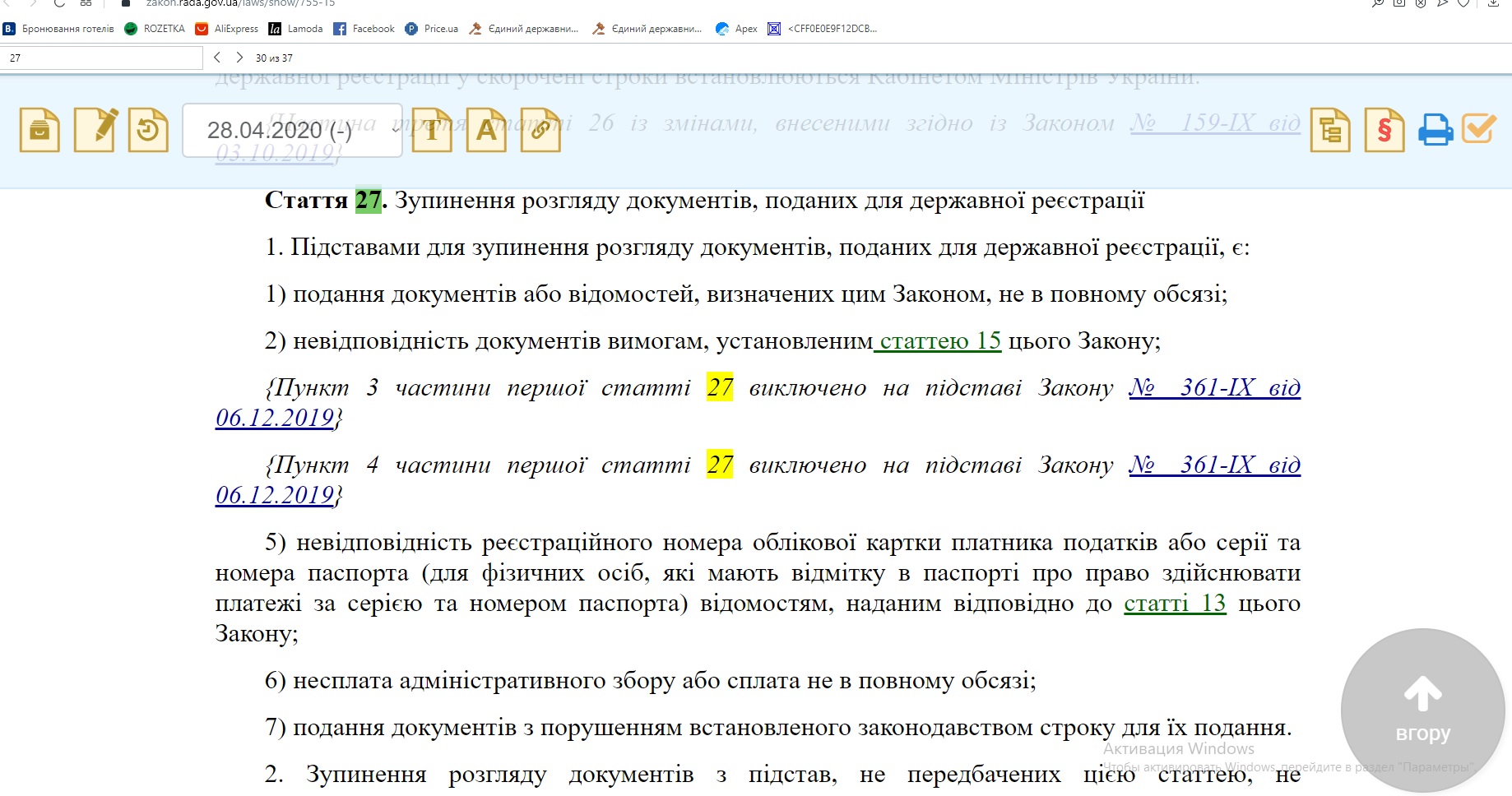Click paragraph 5) невідповідність реєстраційного номера
Screen dimensions: 1512x796
pos(758,588)
